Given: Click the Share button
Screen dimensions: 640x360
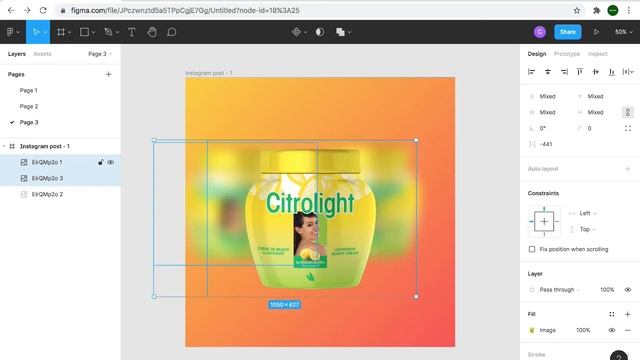Looking at the screenshot, I should click(x=568, y=32).
